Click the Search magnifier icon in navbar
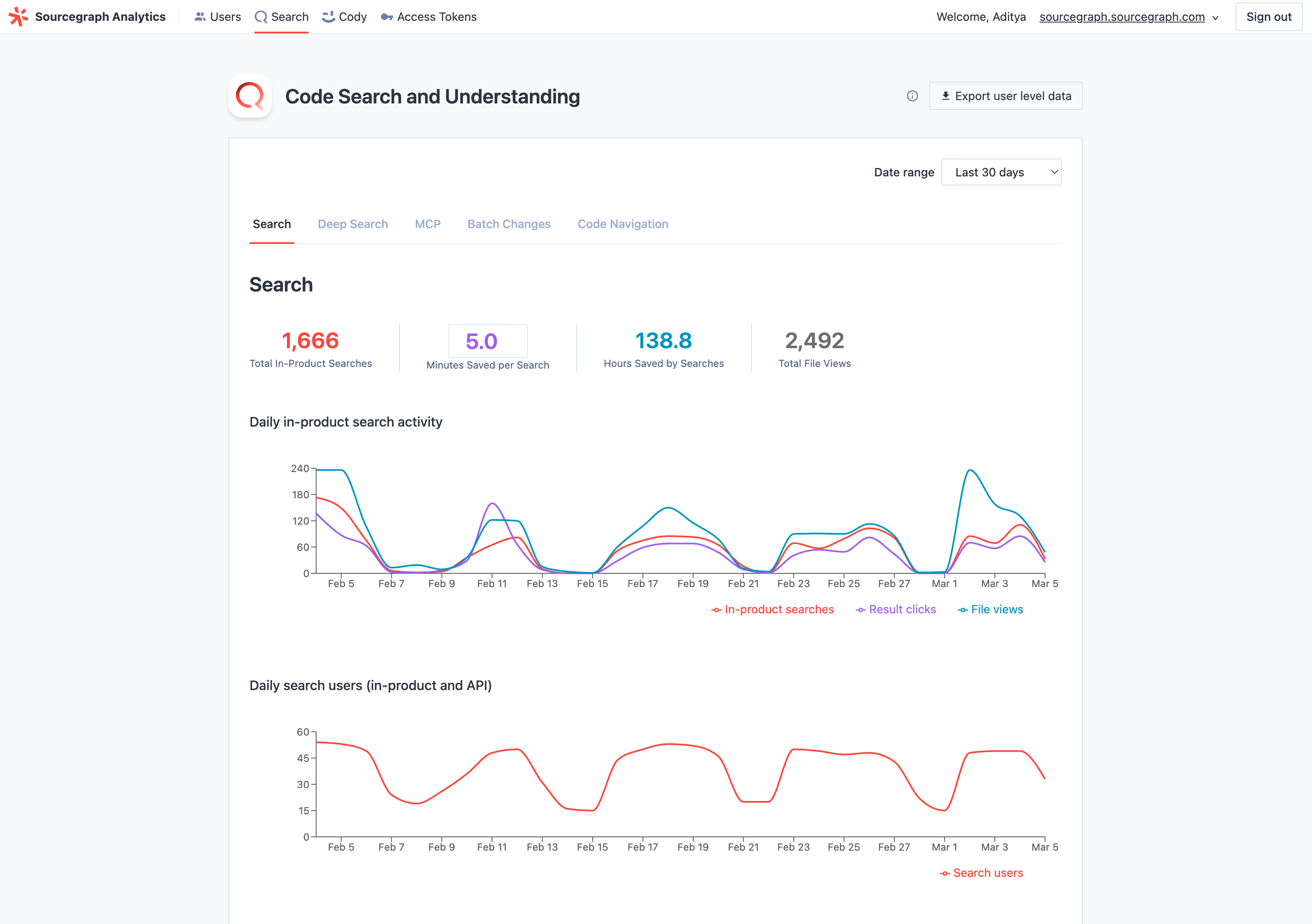 point(261,17)
